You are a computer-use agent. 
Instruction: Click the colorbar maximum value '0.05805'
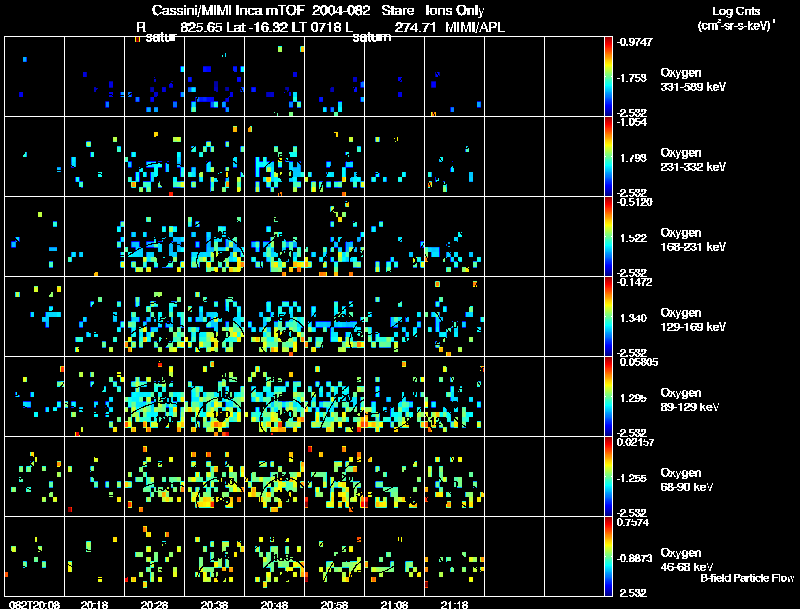point(638,362)
